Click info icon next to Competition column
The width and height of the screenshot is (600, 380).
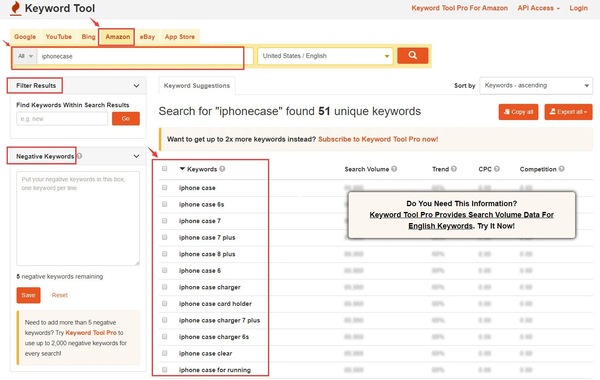click(561, 169)
